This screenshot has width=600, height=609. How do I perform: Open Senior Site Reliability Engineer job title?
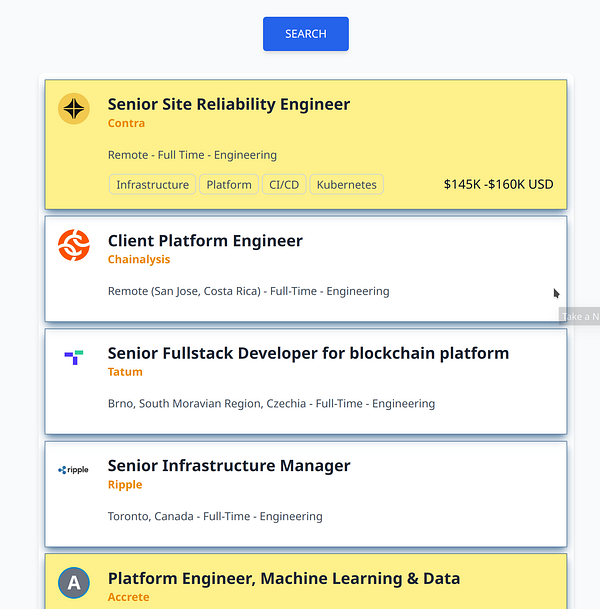click(229, 104)
